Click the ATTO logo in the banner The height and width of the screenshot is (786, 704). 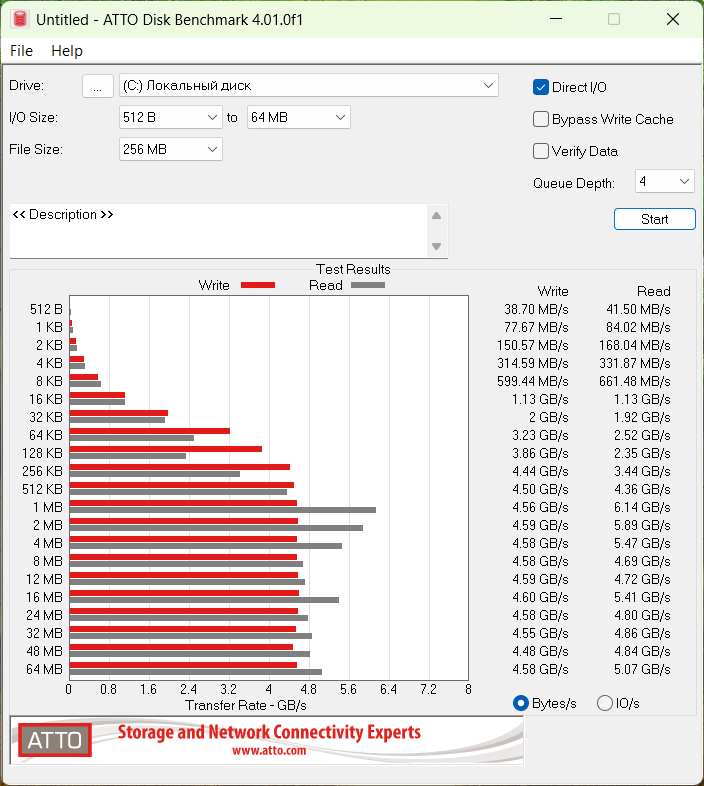tap(55, 740)
